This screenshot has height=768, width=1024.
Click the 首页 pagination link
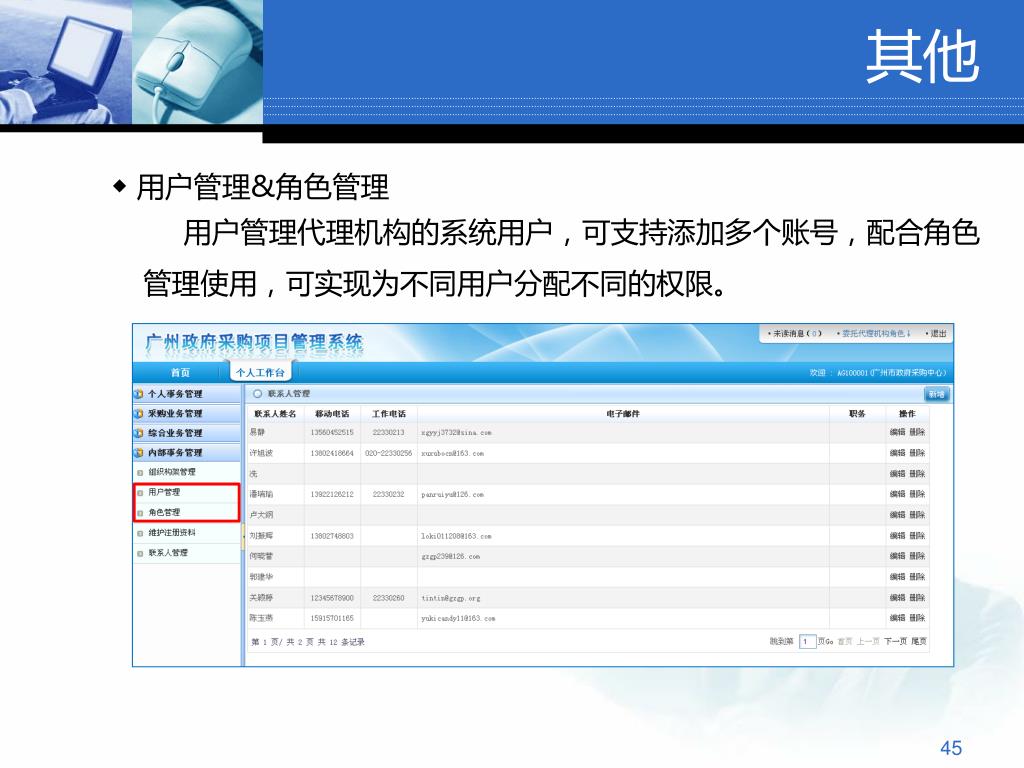pos(844,641)
